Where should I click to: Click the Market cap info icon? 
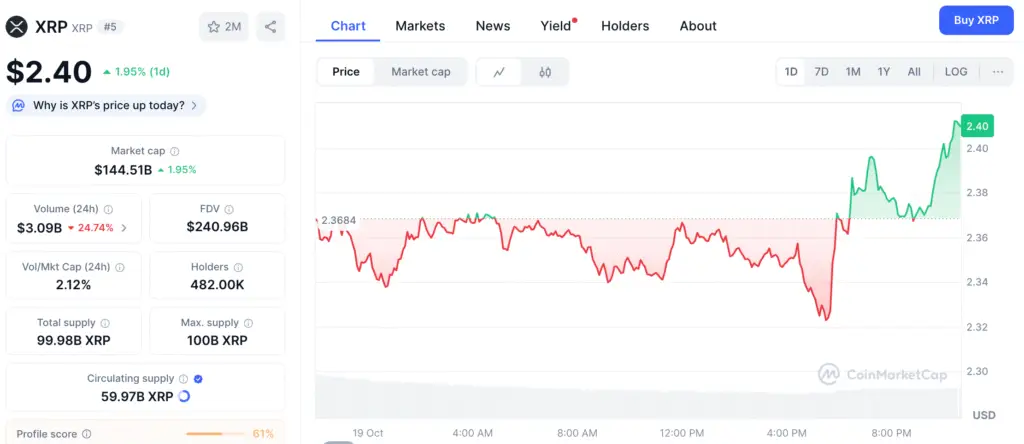(x=175, y=151)
